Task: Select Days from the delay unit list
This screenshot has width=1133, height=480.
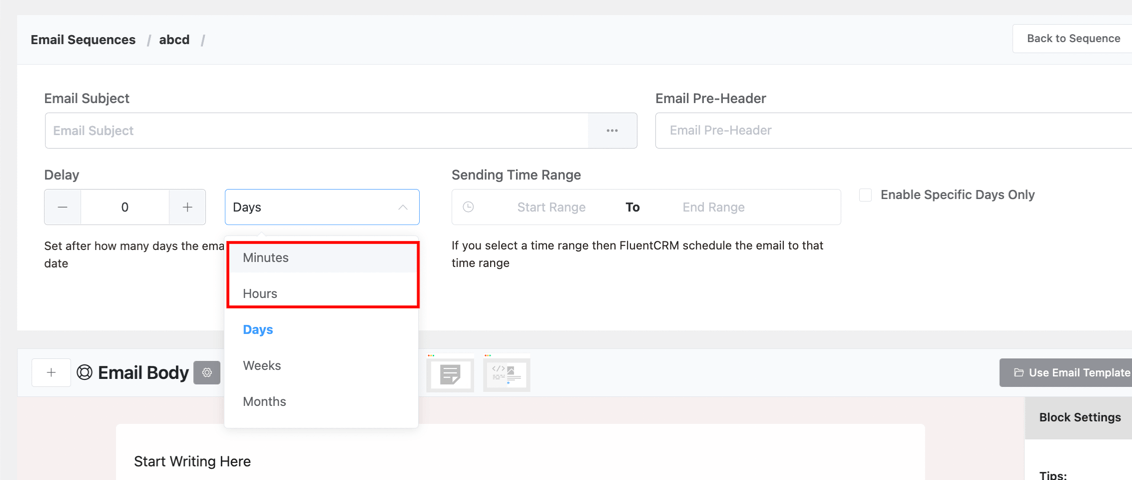Action: pos(322,330)
